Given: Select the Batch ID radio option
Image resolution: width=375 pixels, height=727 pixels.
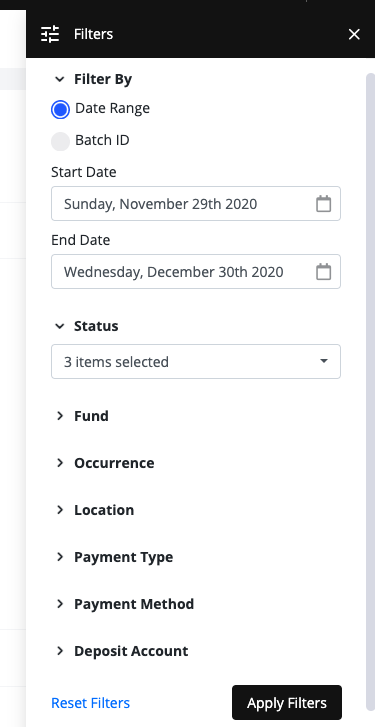Looking at the screenshot, I should tap(60, 141).
